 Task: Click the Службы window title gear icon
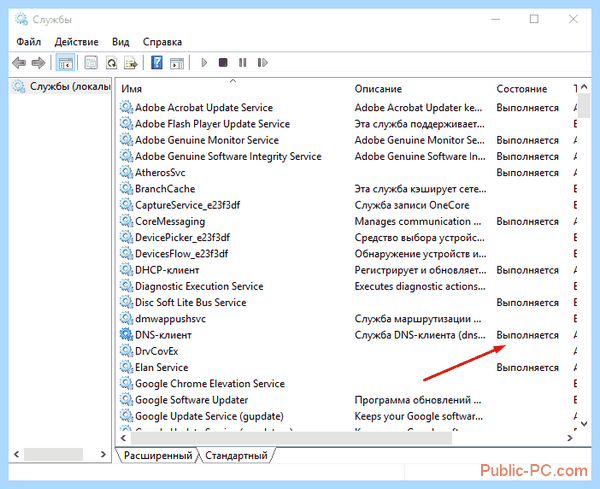click(21, 19)
